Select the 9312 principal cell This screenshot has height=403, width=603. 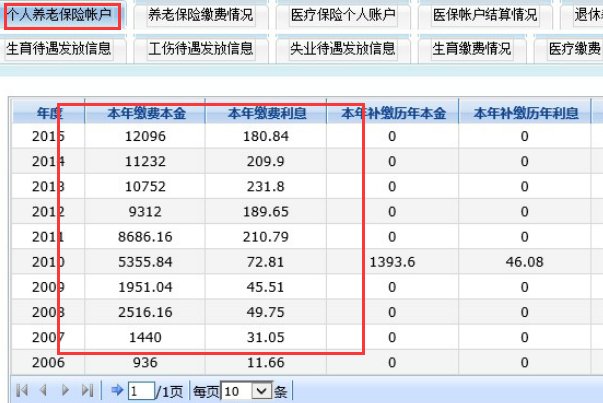145,211
